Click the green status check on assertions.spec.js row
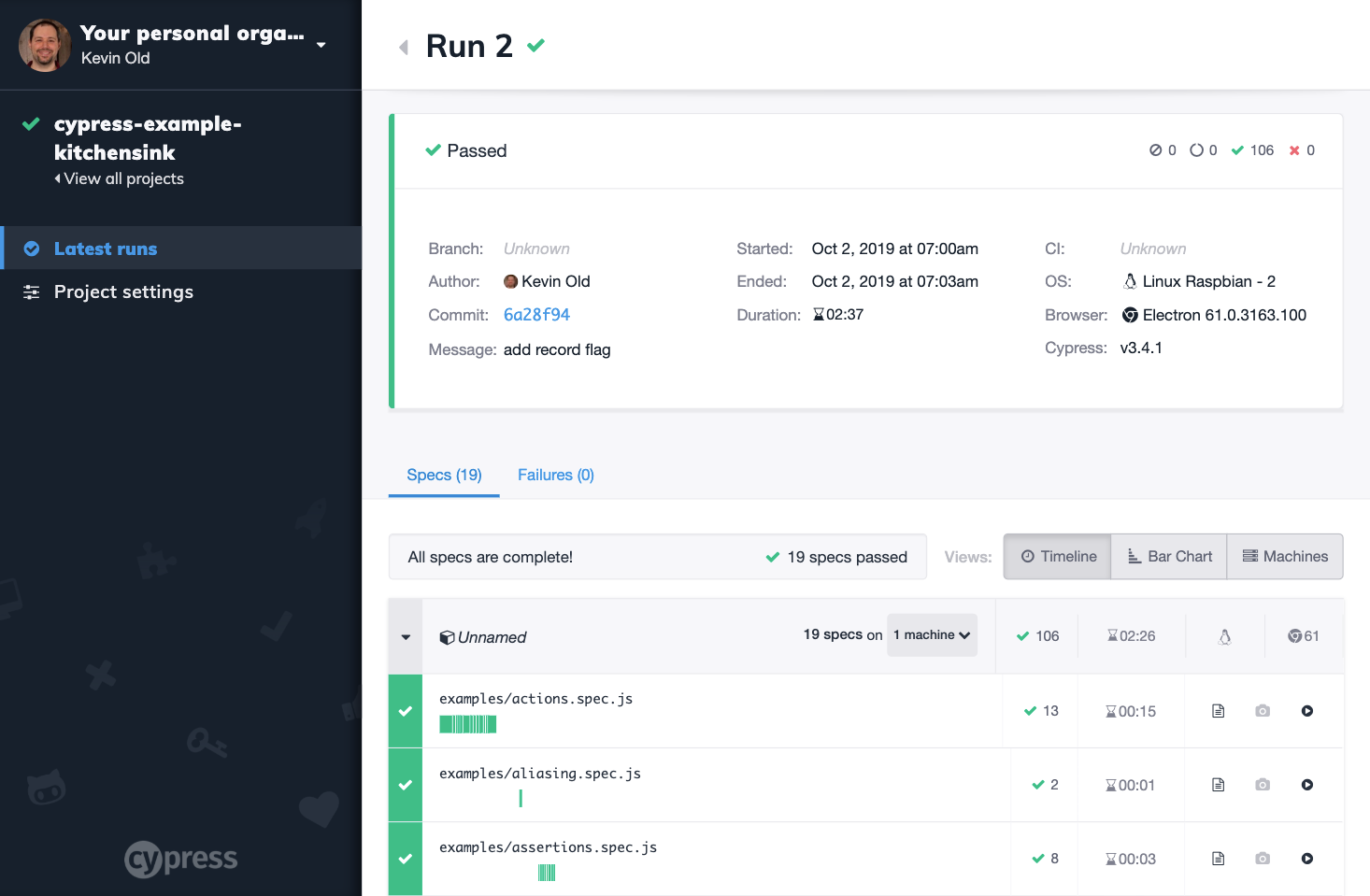This screenshot has width=1370, height=896. pos(406,859)
